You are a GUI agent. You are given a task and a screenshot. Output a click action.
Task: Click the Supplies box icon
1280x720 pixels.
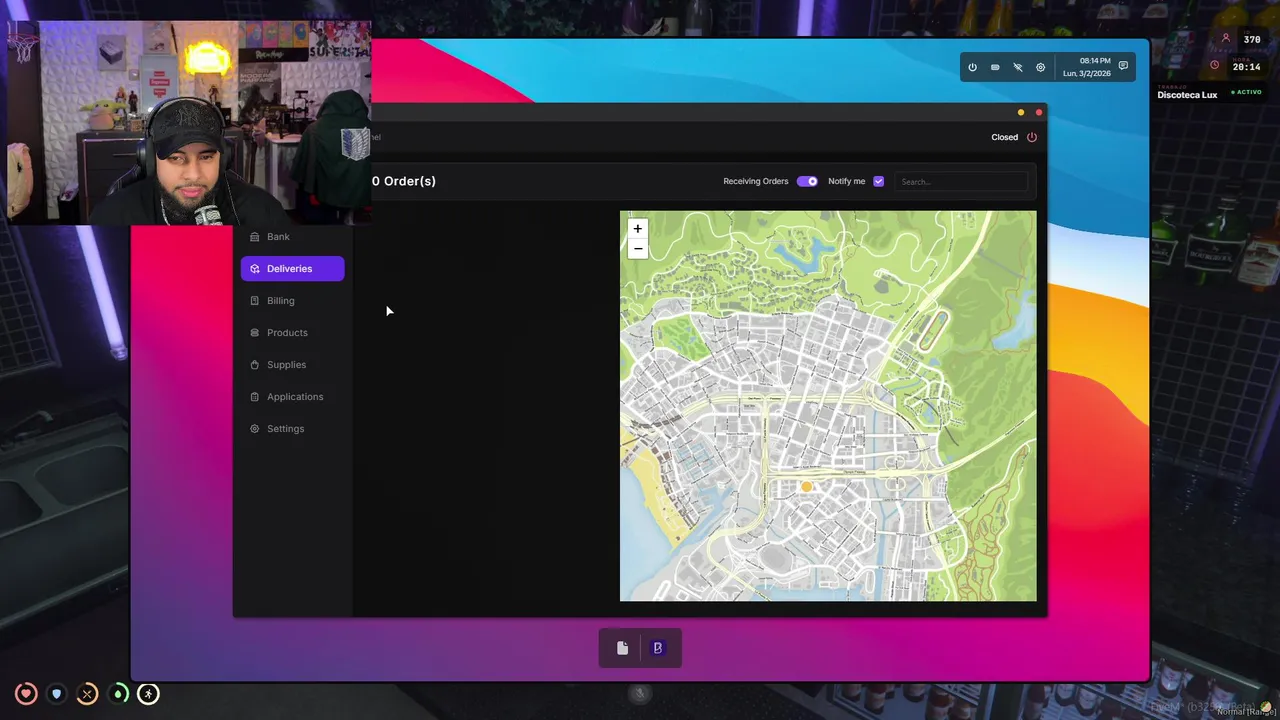click(255, 364)
